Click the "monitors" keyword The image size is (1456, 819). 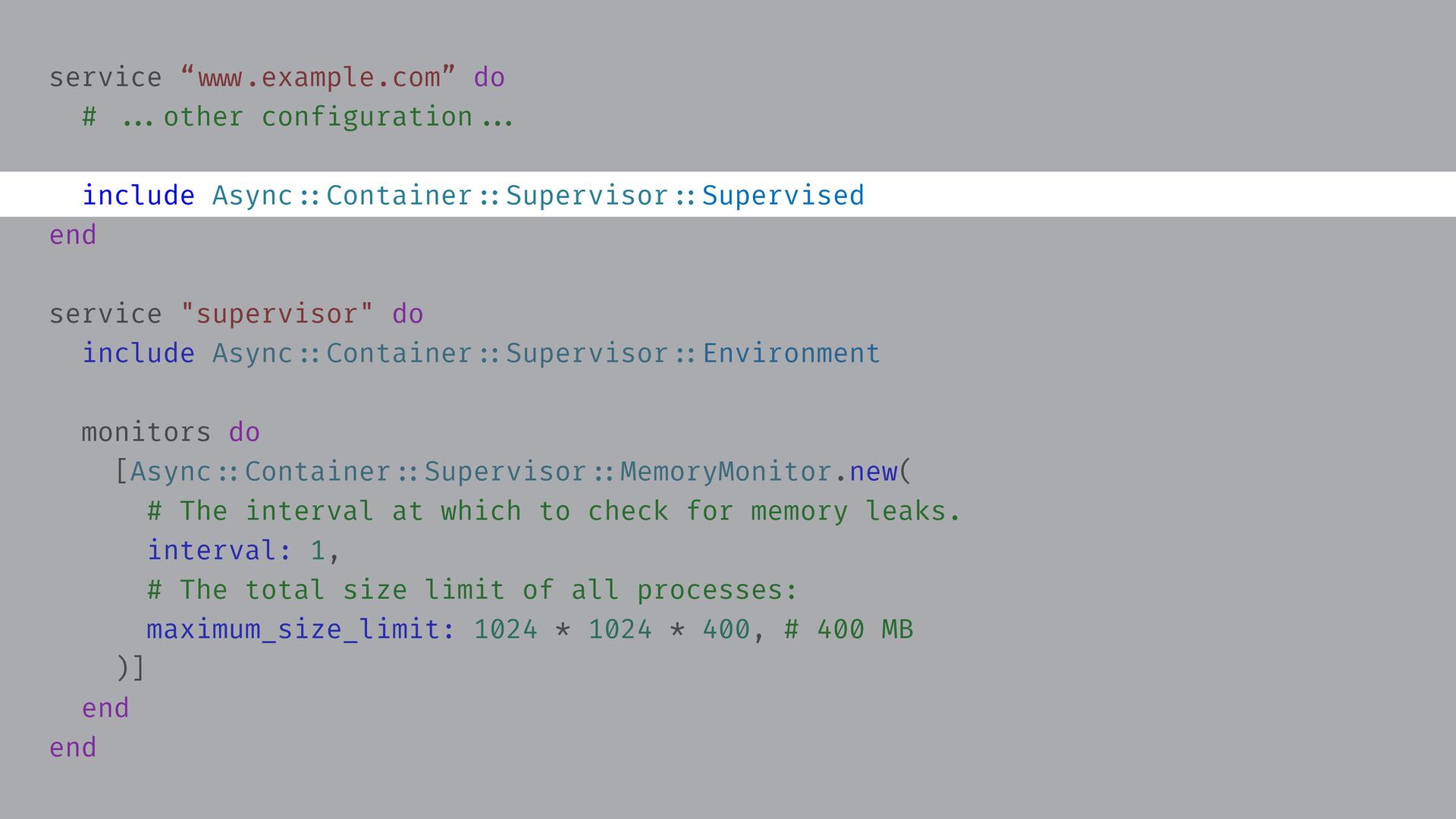click(146, 432)
